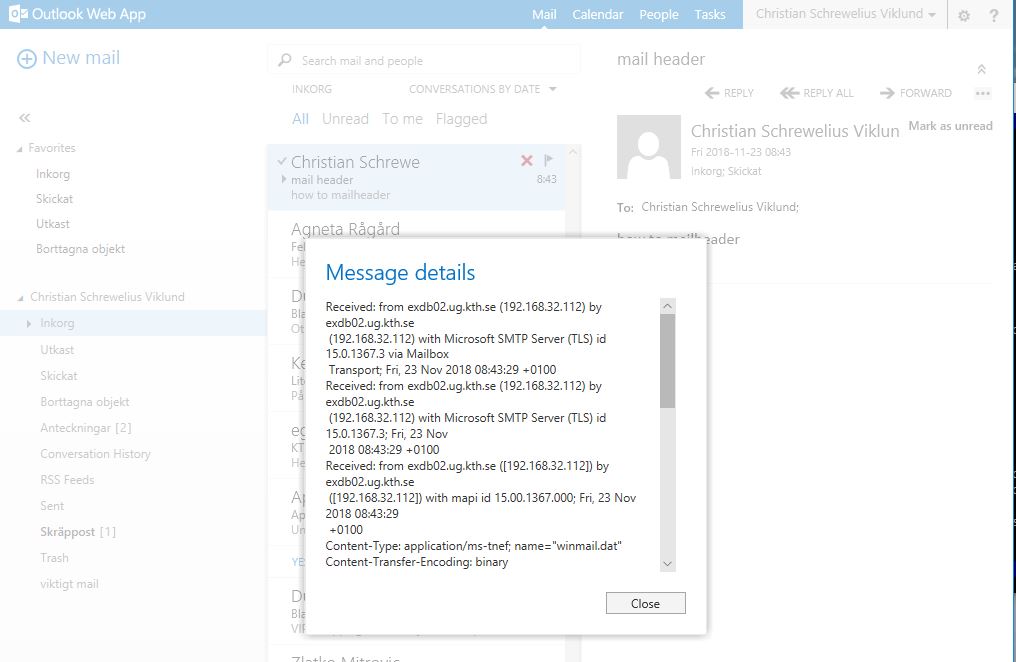
Task: Open Outlook help with the question mark icon
Action: pos(993,15)
